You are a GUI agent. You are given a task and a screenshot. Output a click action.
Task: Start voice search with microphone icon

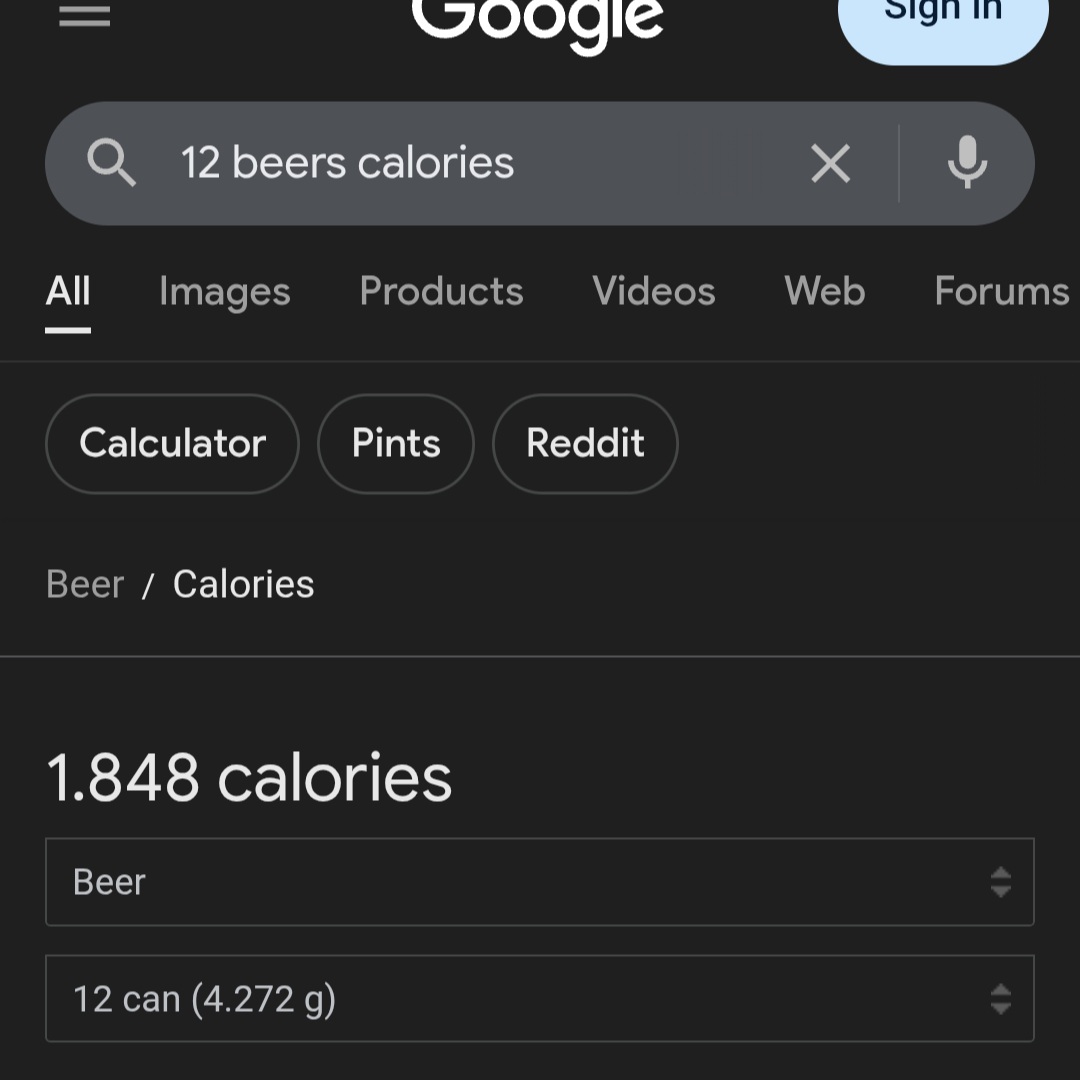pos(967,163)
